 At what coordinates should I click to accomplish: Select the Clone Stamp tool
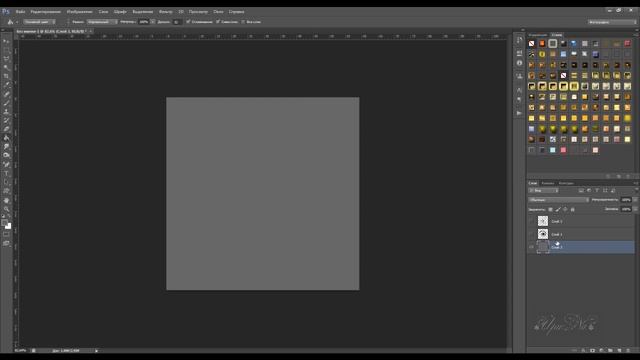[x=7, y=111]
